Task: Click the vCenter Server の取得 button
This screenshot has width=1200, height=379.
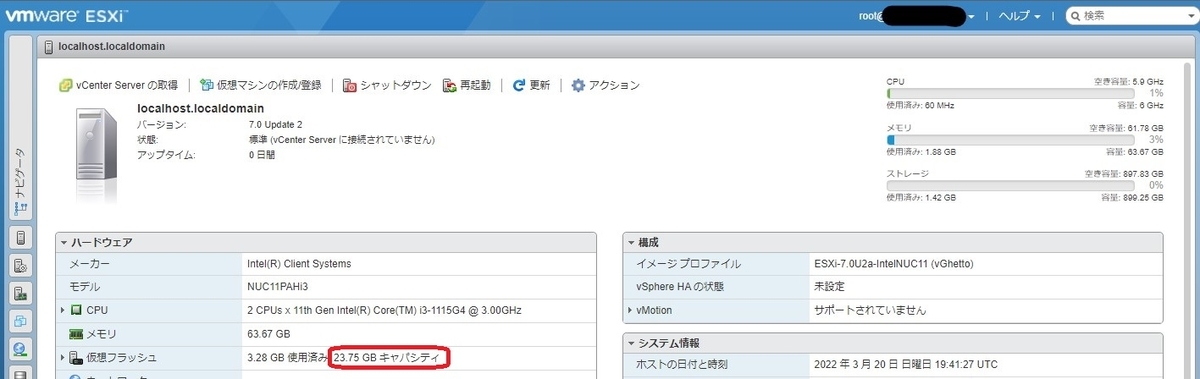Action: pos(118,85)
